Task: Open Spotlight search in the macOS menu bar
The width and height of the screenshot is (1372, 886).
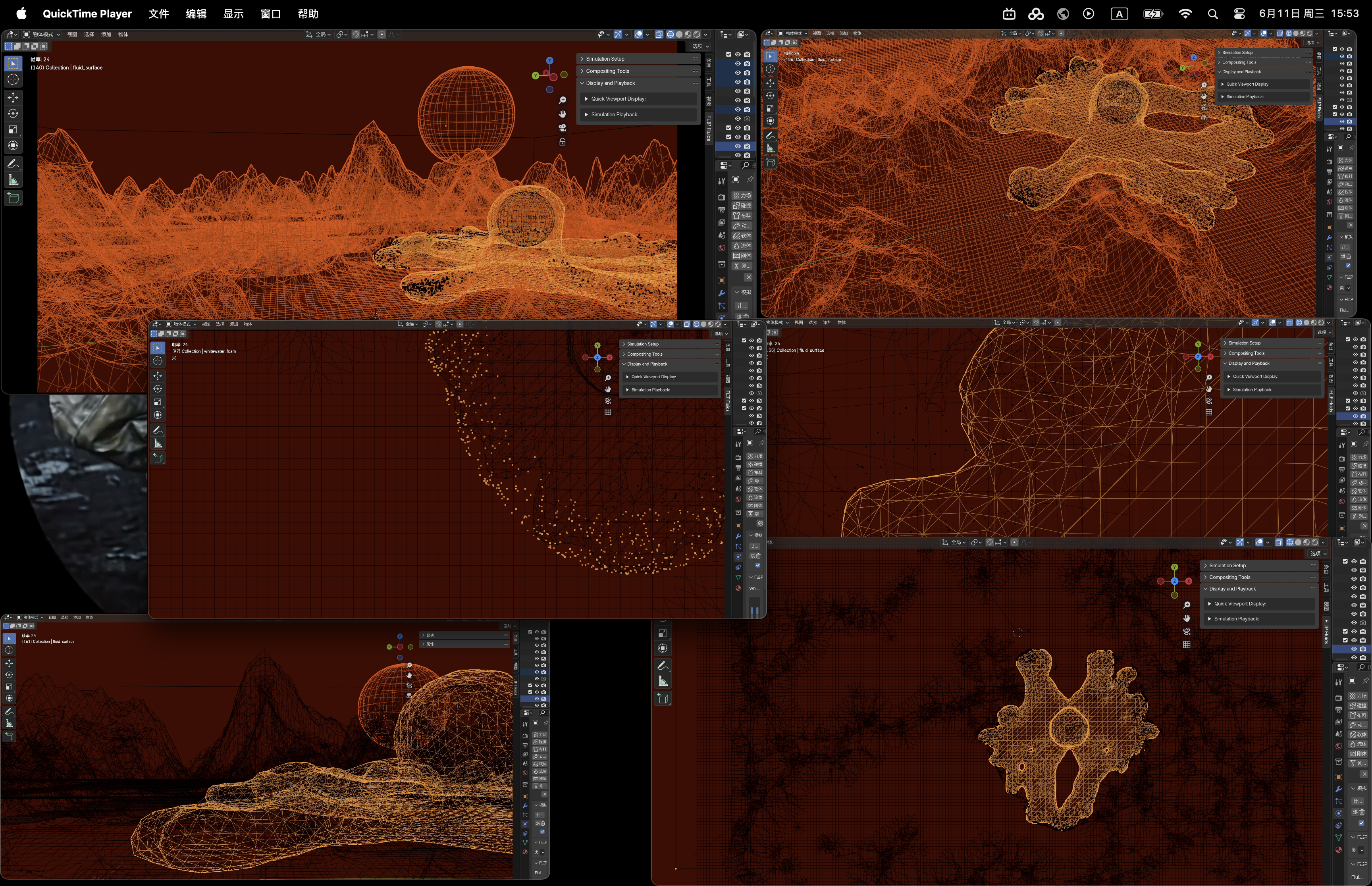Action: (x=1213, y=14)
